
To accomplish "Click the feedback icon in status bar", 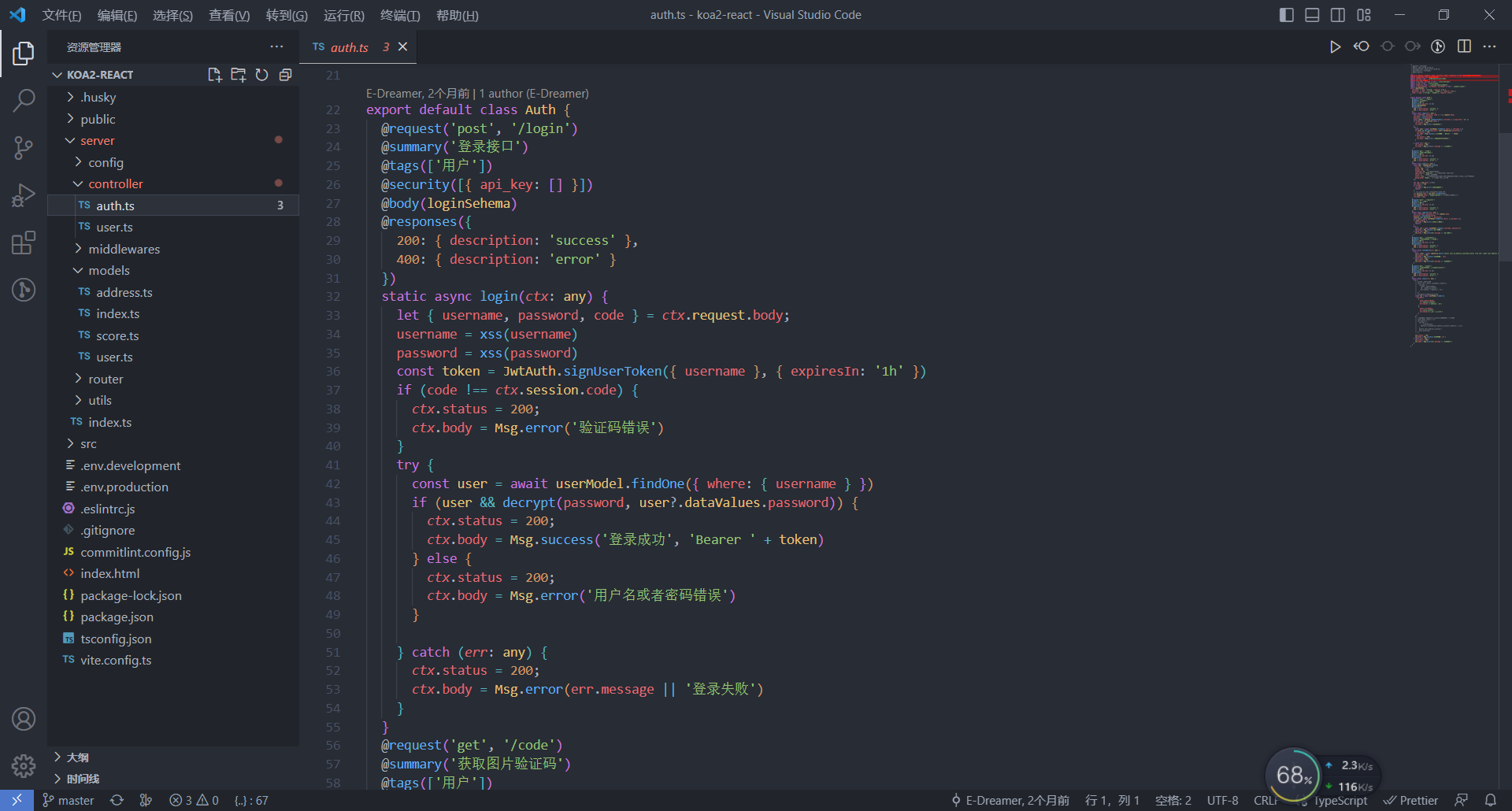I will 1462,800.
